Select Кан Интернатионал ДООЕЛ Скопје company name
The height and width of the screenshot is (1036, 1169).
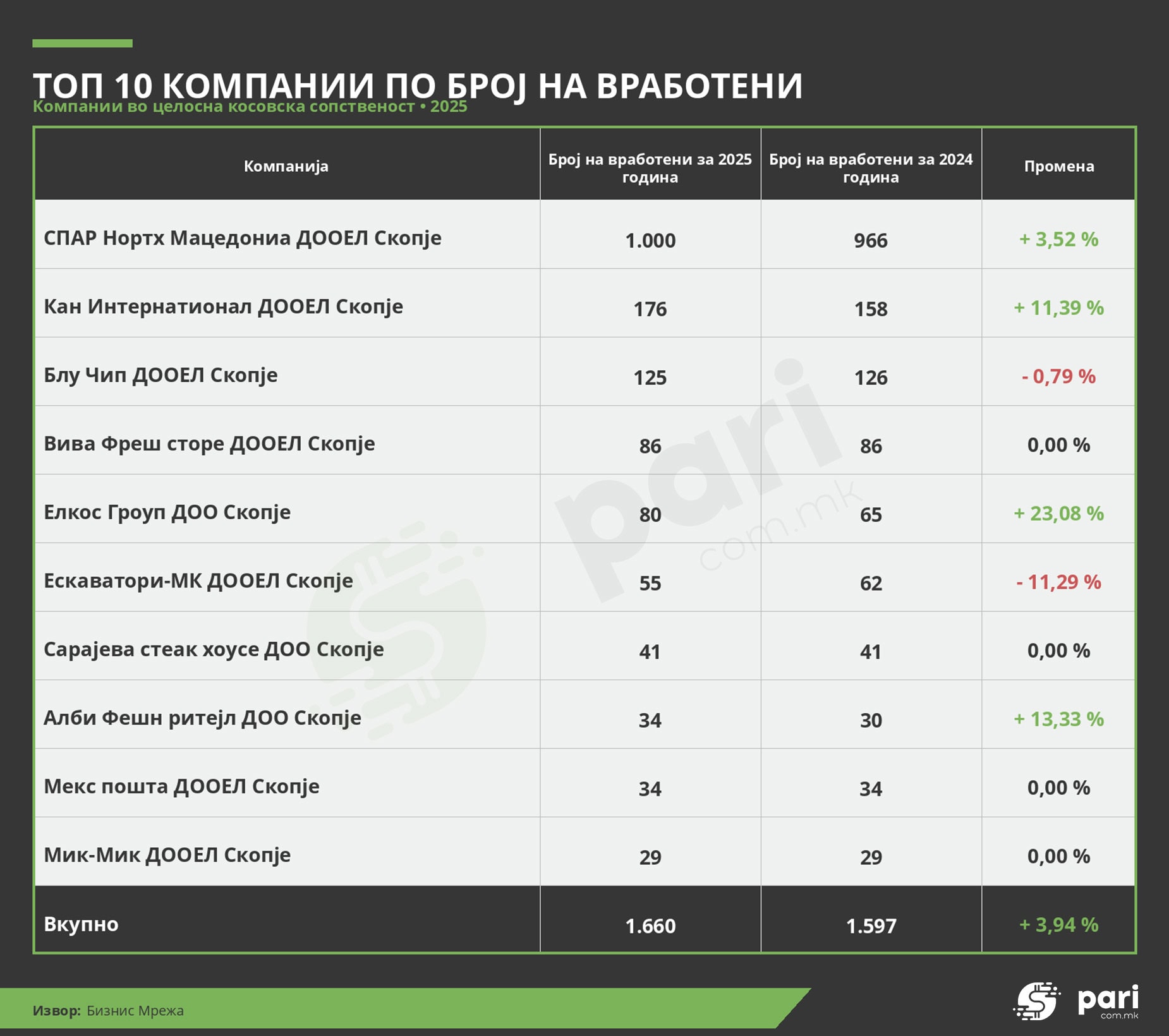point(223,306)
